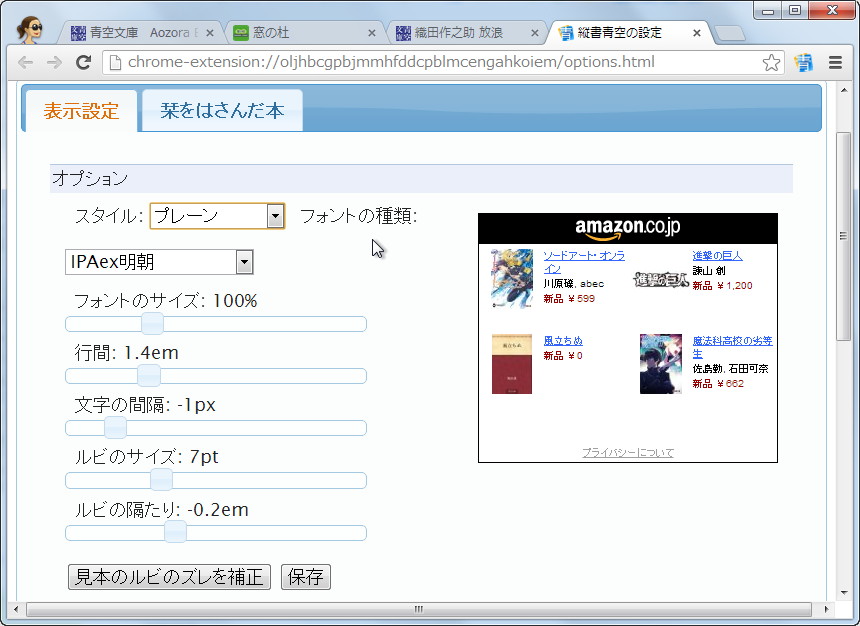The height and width of the screenshot is (626, 860).
Task: Click the 新品 ¥1,200 price text
Action: click(722, 285)
